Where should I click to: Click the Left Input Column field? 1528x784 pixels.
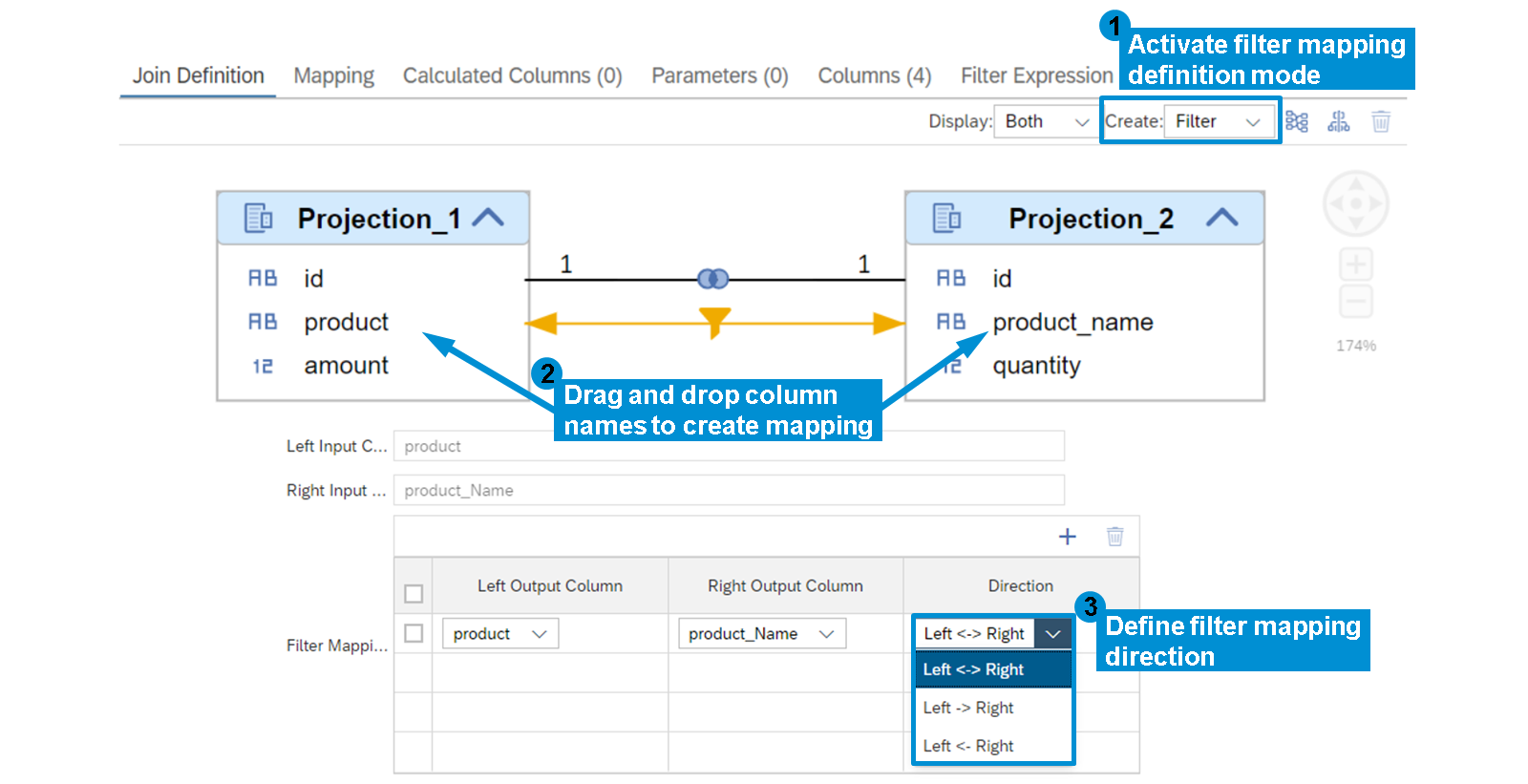[x=728, y=446]
